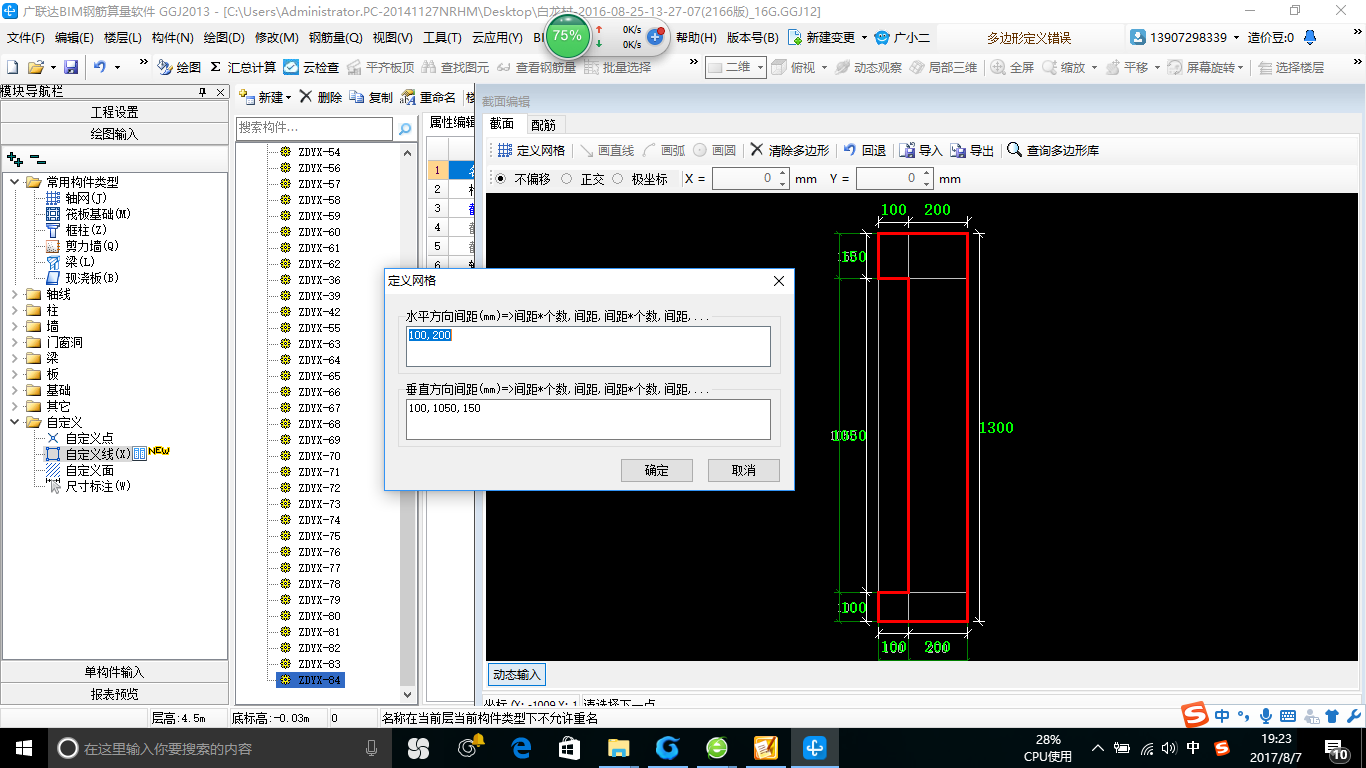Open undo history dropdown arrow
Viewport: 1366px width, 768px height.
tap(117, 67)
